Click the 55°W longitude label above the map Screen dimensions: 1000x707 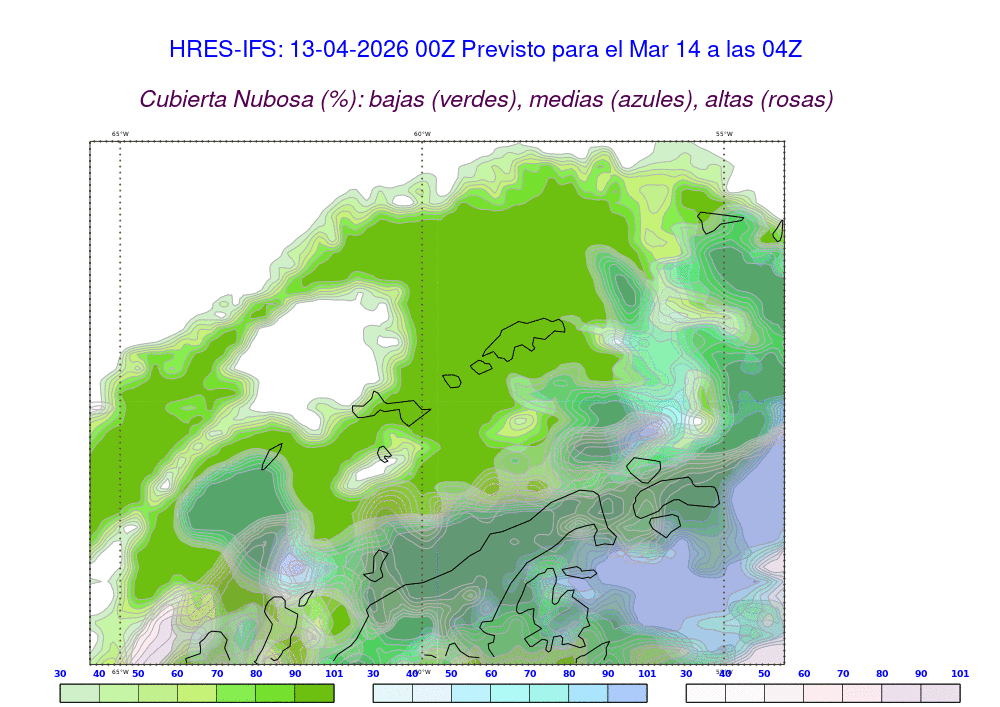(724, 134)
